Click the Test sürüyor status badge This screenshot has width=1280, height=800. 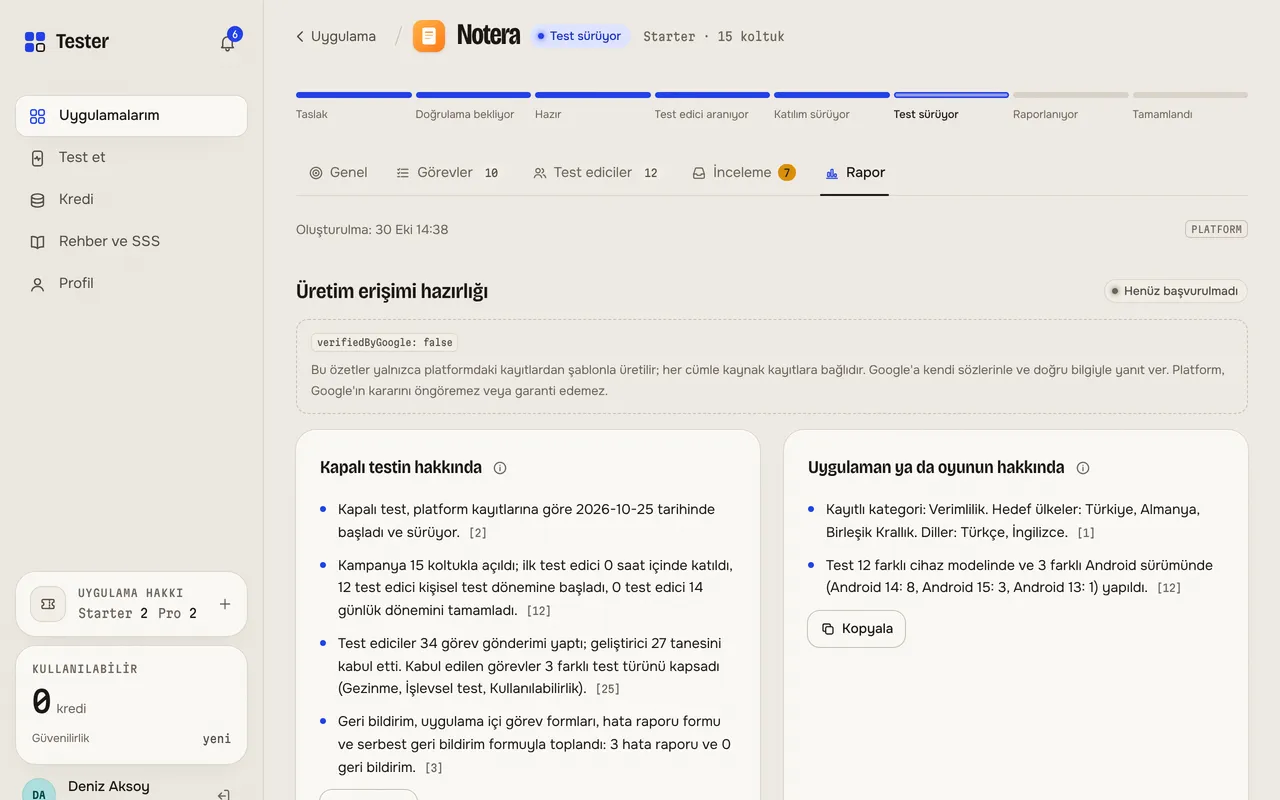pos(580,36)
